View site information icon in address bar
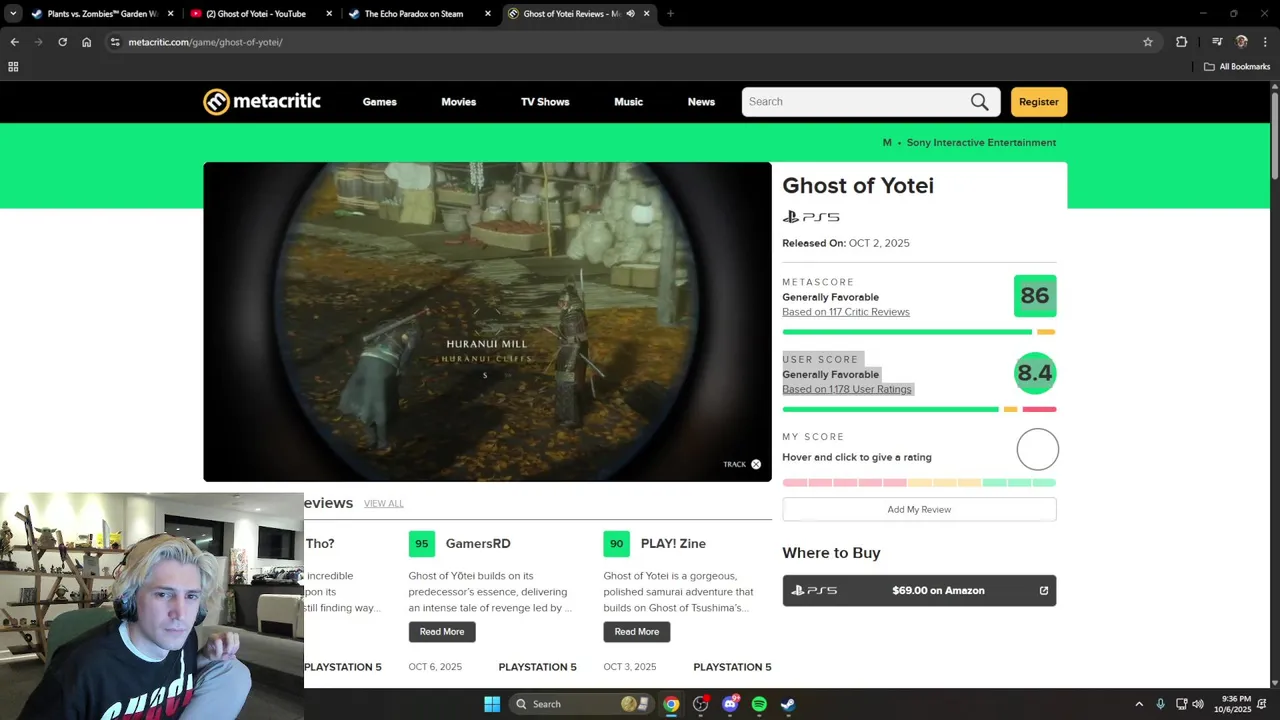1280x720 pixels. [115, 42]
